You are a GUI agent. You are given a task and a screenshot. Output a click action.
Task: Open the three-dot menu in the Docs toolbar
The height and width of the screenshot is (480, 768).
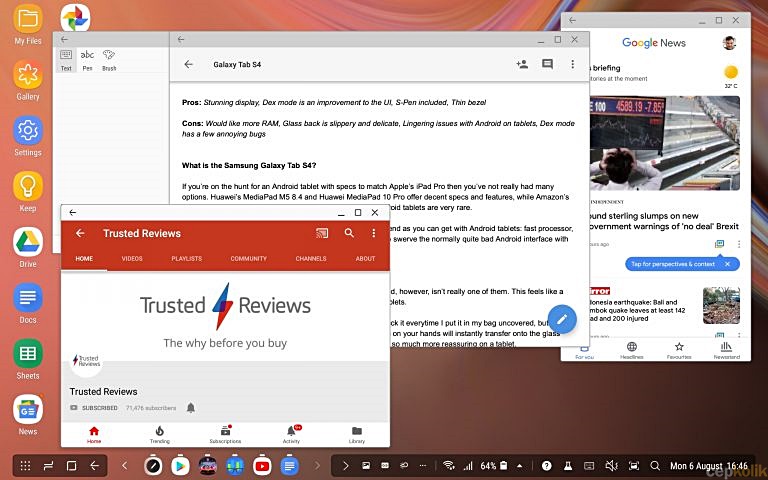tap(572, 64)
